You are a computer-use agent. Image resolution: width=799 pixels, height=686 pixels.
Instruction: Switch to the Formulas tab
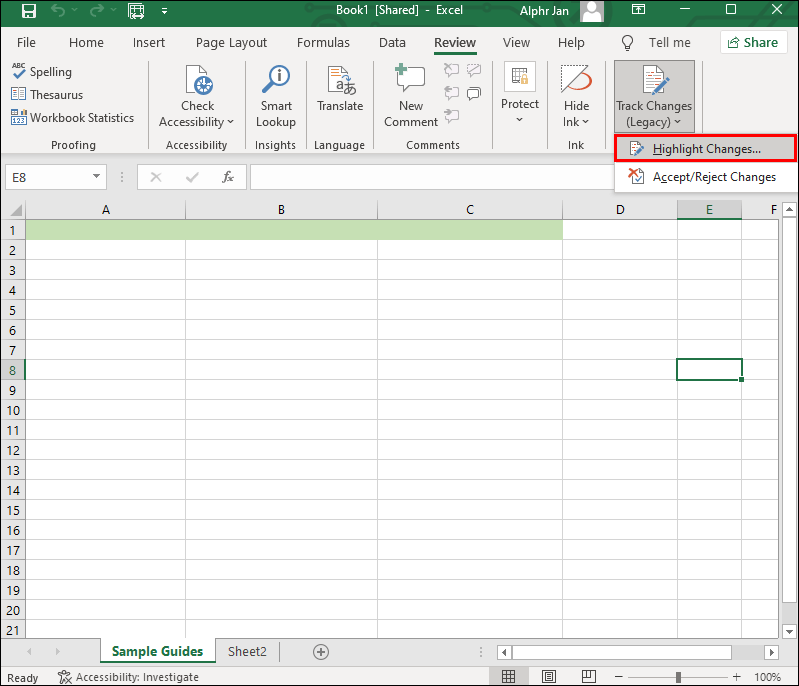pyautogui.click(x=323, y=42)
